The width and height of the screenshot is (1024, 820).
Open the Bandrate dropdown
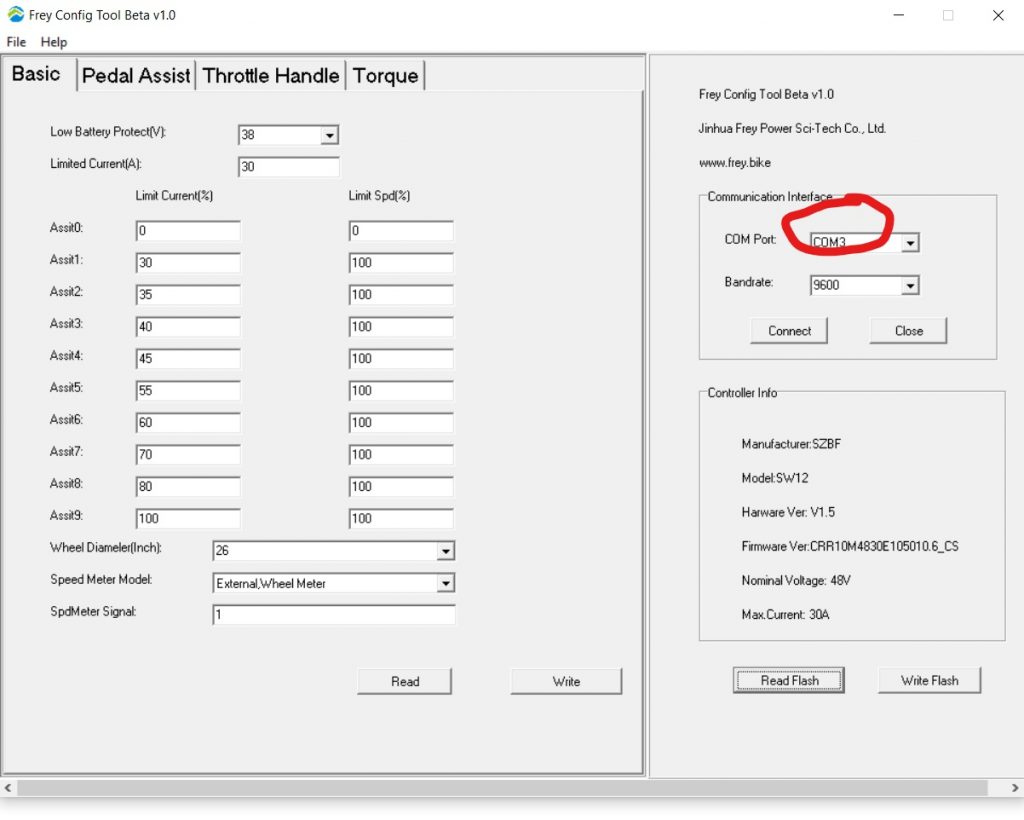point(910,285)
